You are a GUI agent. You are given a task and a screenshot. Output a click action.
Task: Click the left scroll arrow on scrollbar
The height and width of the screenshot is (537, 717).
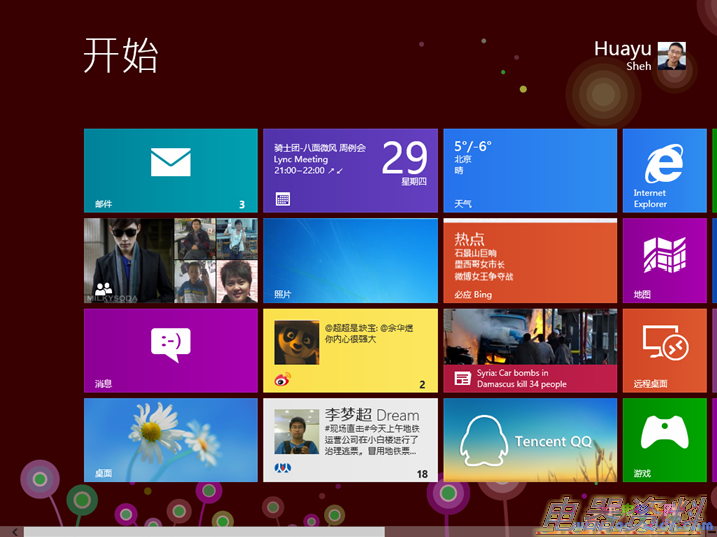13,531
